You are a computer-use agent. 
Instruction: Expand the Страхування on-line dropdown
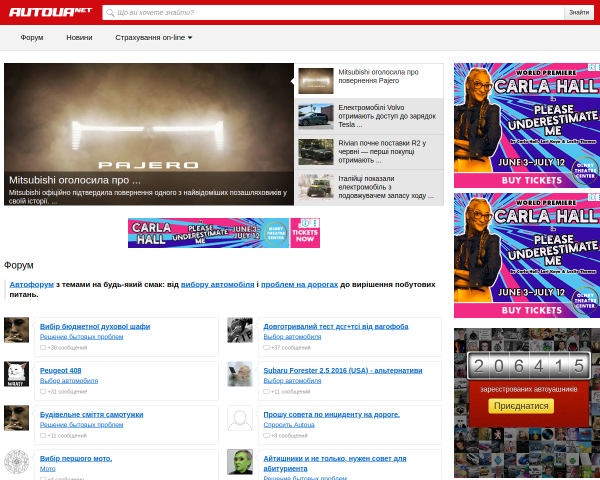tap(153, 38)
